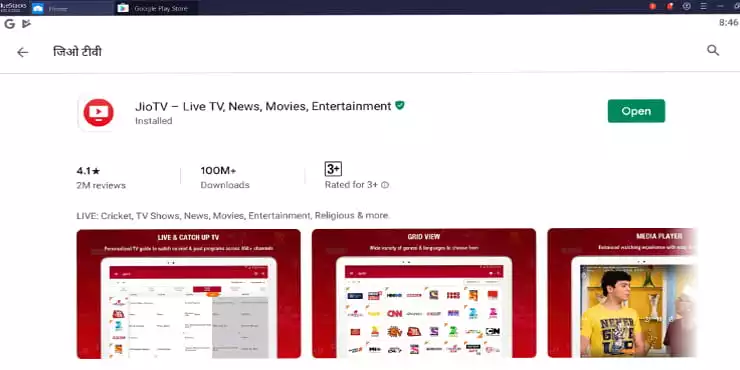Screen dimensions: 740x370
Task: Click the red JioTV app icon
Action: [x=98, y=112]
